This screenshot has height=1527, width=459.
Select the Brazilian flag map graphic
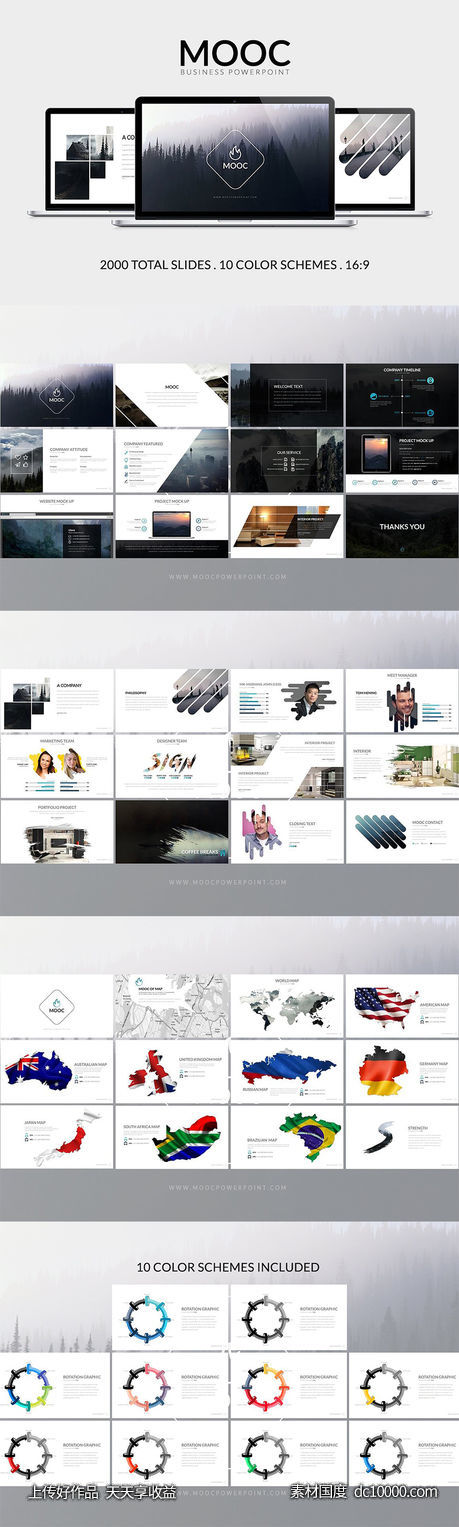coord(309,1135)
